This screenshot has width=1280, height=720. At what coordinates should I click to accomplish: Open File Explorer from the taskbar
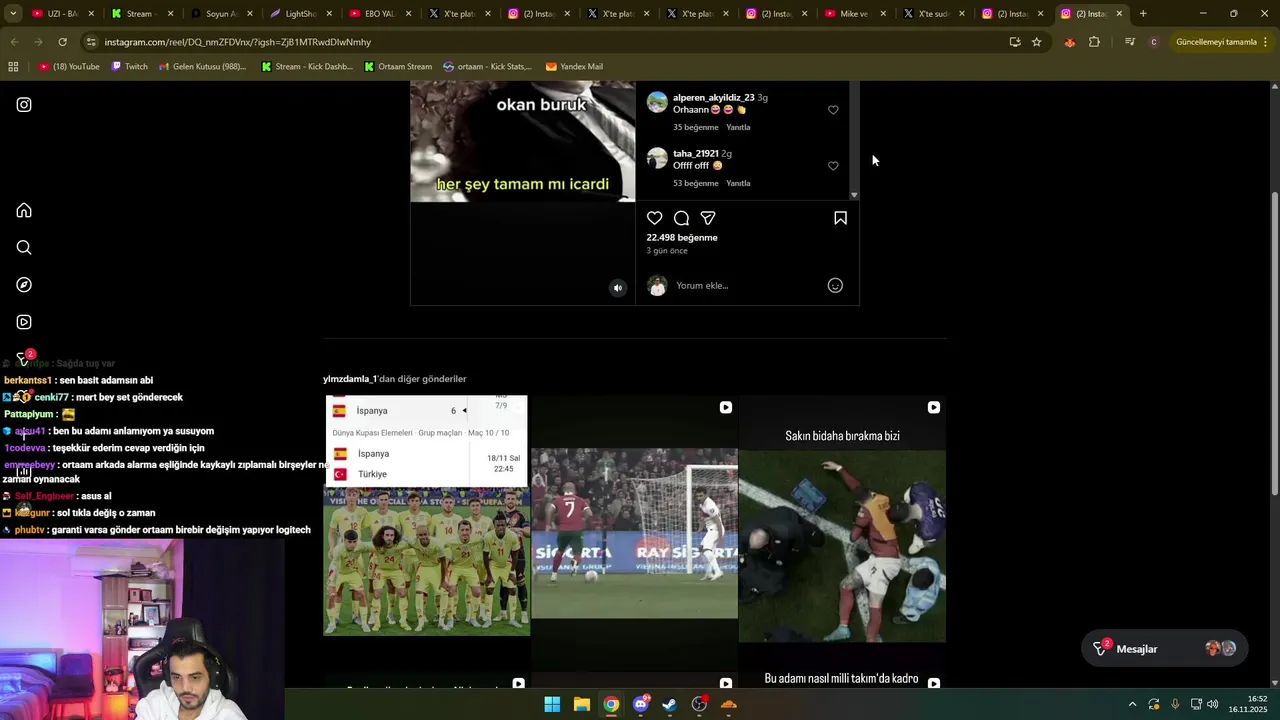[582, 704]
